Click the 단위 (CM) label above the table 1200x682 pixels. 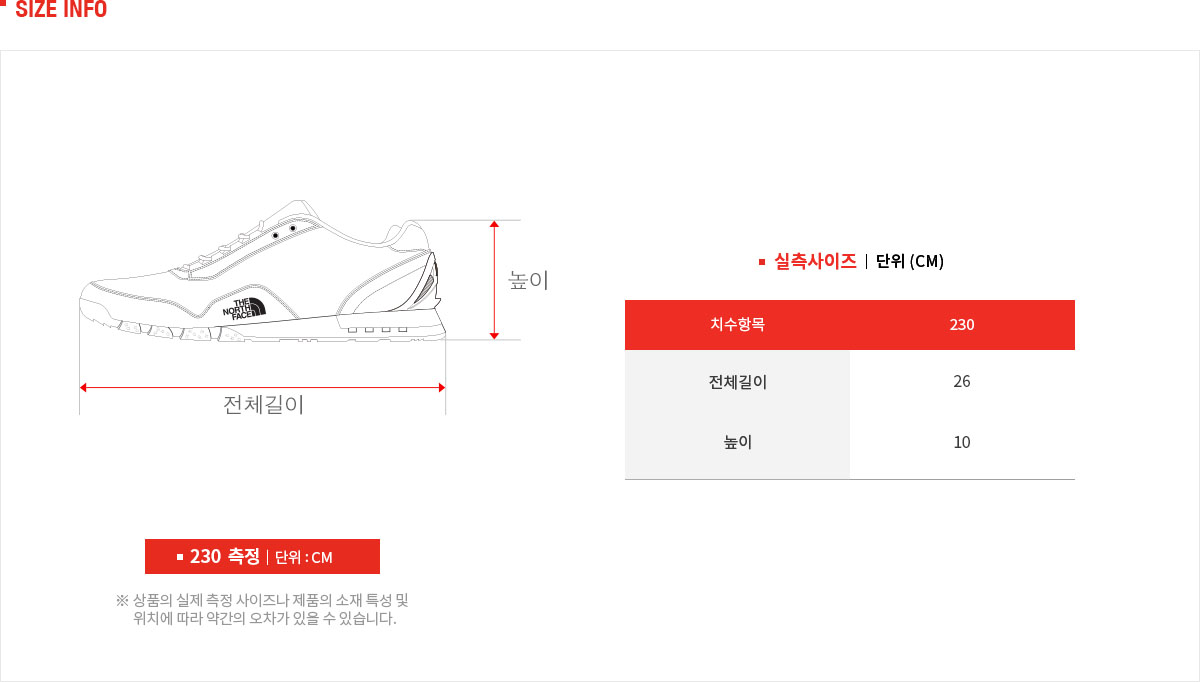910,261
